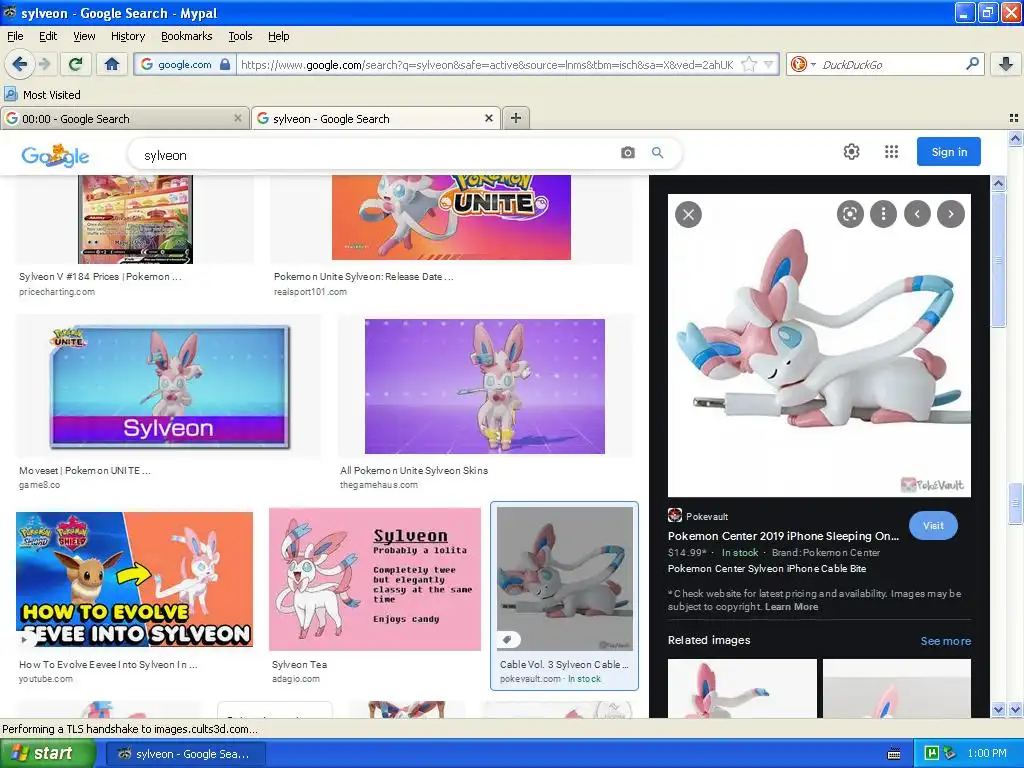Close the image preview panel with X
The image size is (1024, 768).
click(x=688, y=214)
